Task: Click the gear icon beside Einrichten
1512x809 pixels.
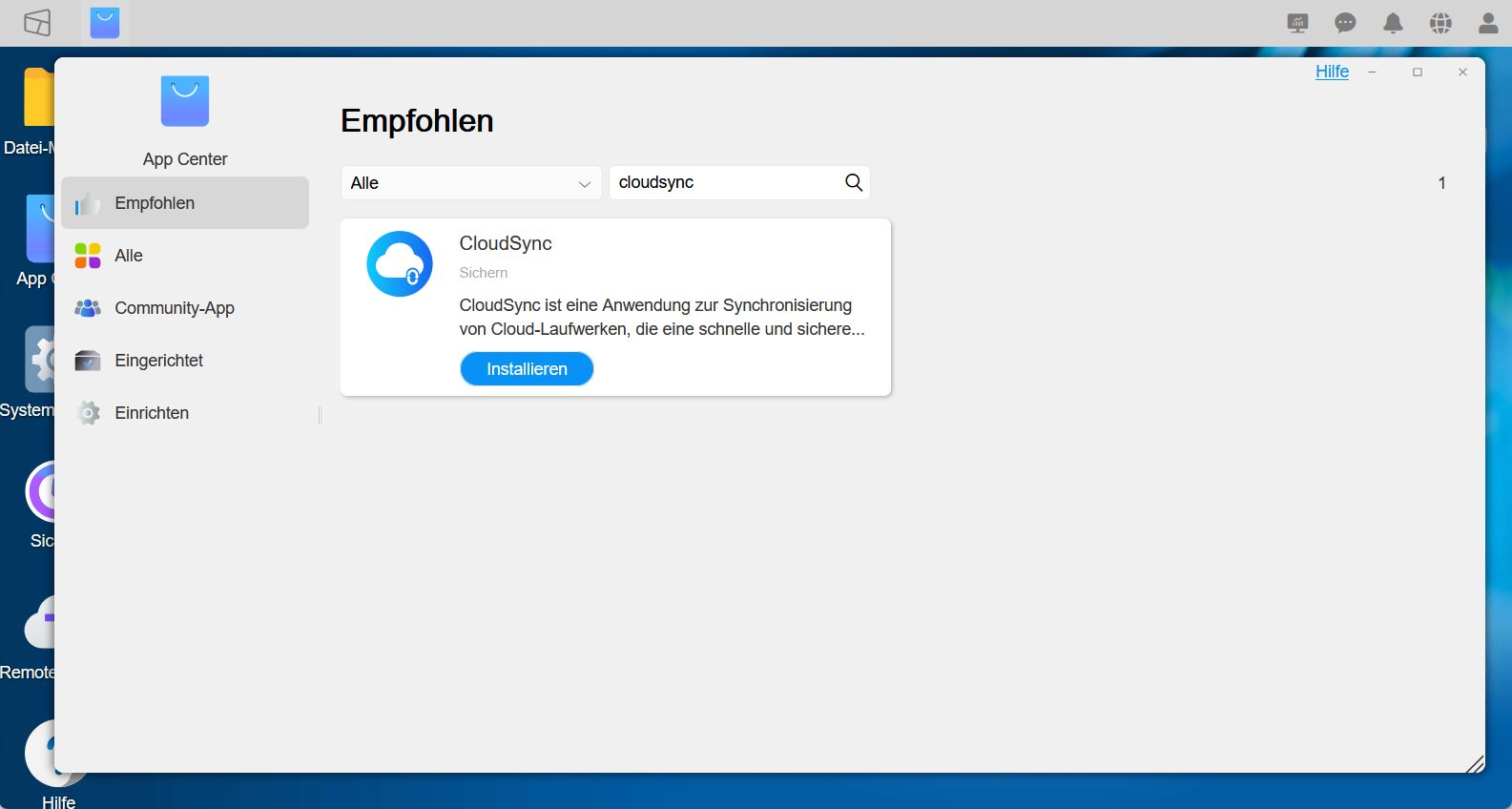Action: pos(88,413)
